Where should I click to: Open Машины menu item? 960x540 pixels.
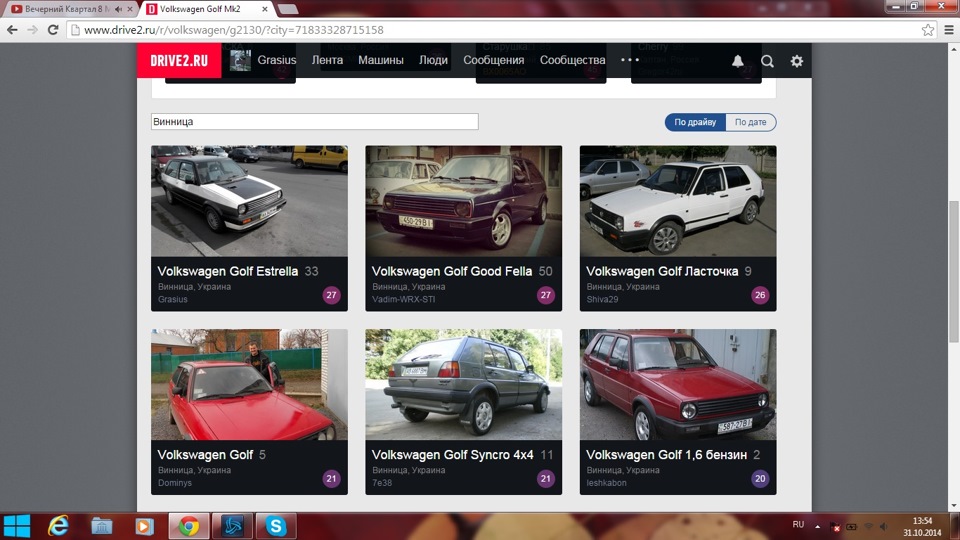click(381, 60)
